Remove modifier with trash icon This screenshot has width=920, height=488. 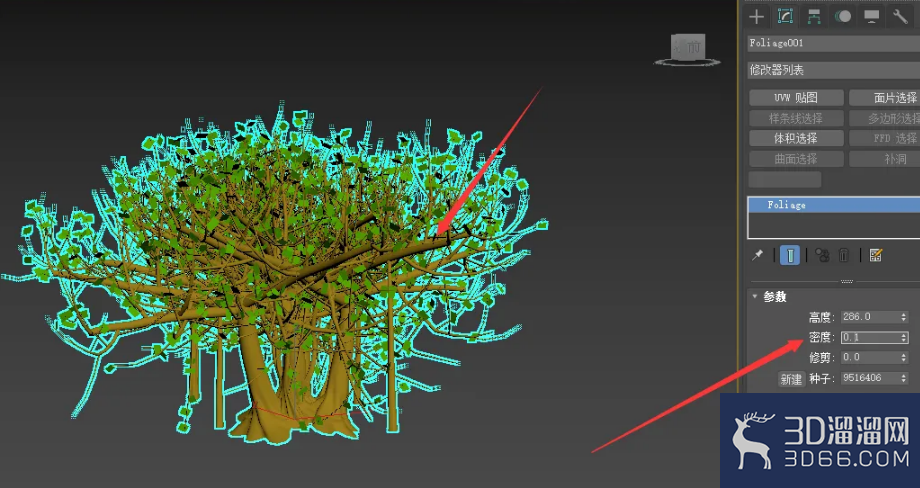click(x=844, y=255)
